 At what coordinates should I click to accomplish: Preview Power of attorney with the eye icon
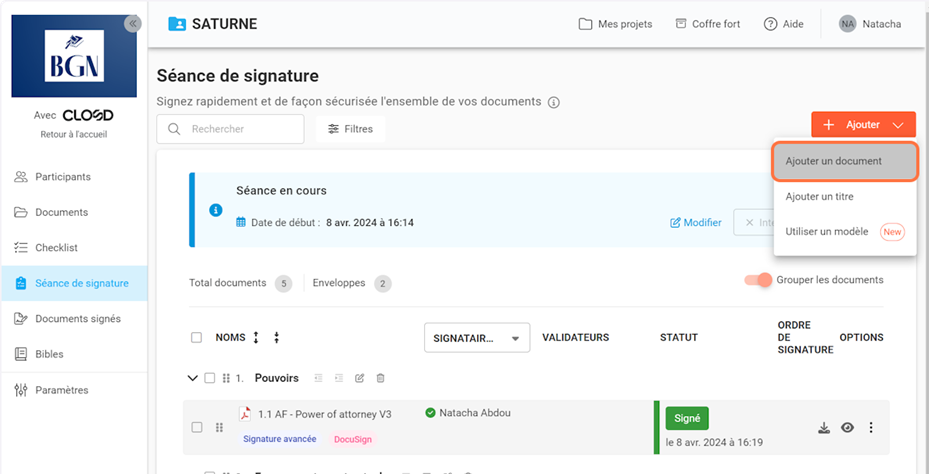pos(847,428)
